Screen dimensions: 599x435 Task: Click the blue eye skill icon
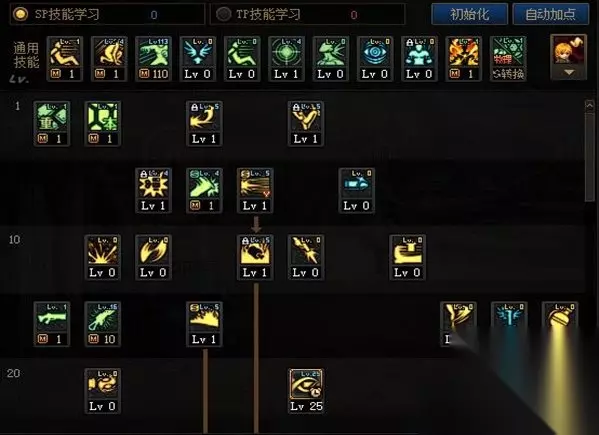point(375,58)
